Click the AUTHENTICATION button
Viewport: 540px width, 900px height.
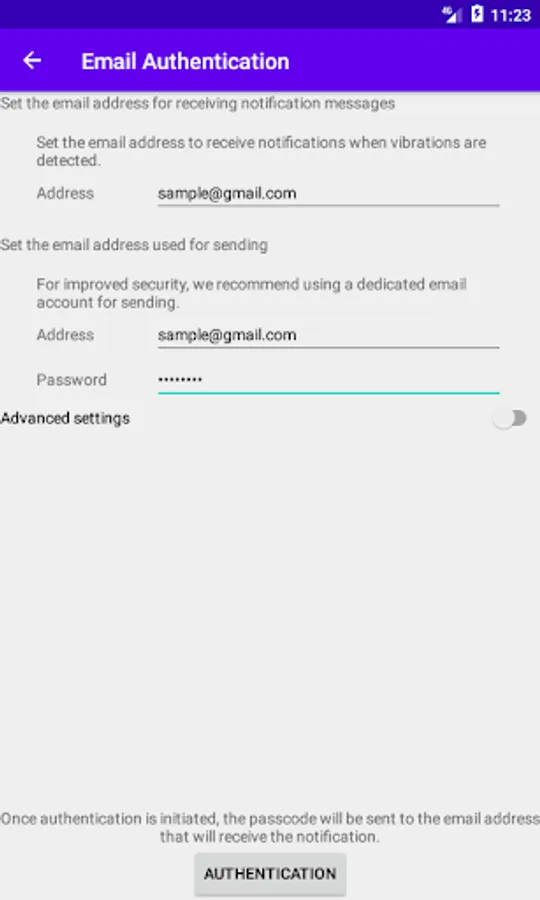[x=270, y=874]
